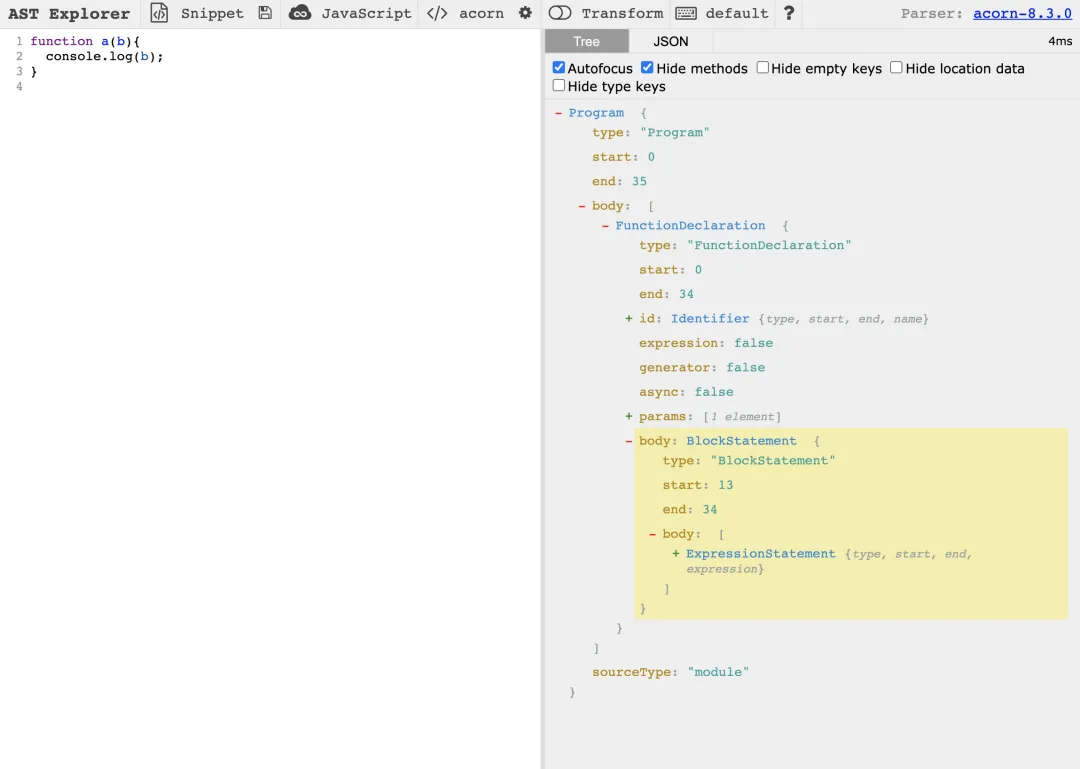1080x769 pixels.
Task: Click the save floppy disk icon
Action: click(265, 13)
